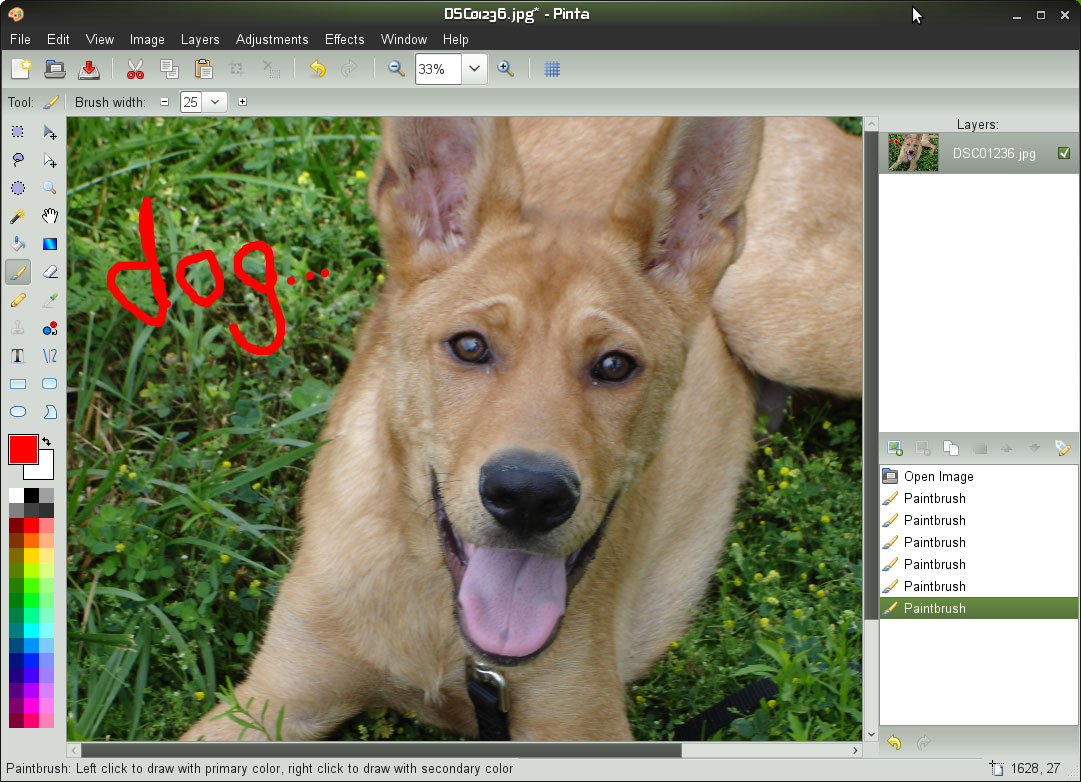1081x782 pixels.
Task: Toggle visibility of DSC01236.jpg layer
Action: point(1063,153)
